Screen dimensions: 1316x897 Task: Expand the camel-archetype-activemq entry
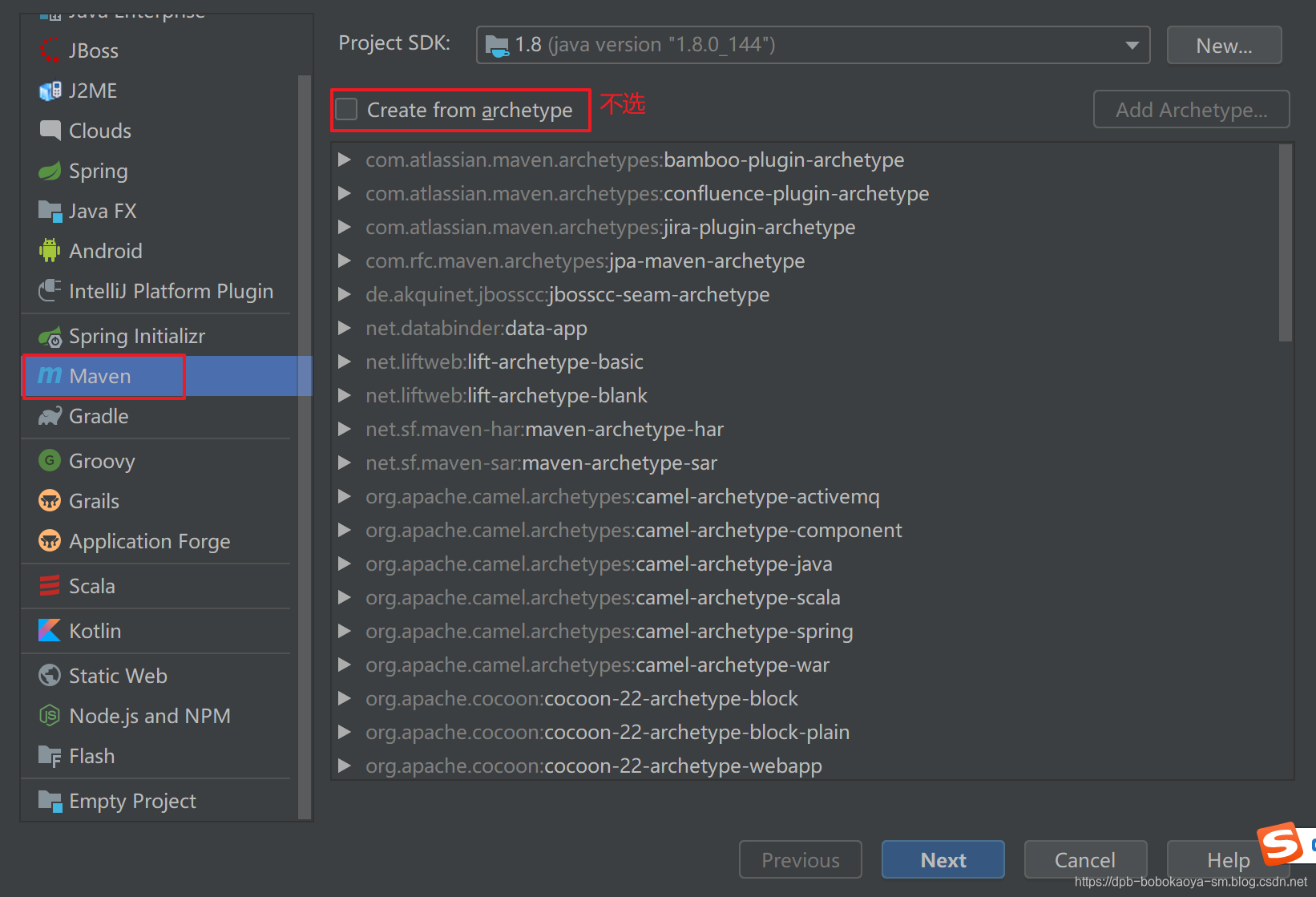coord(345,496)
